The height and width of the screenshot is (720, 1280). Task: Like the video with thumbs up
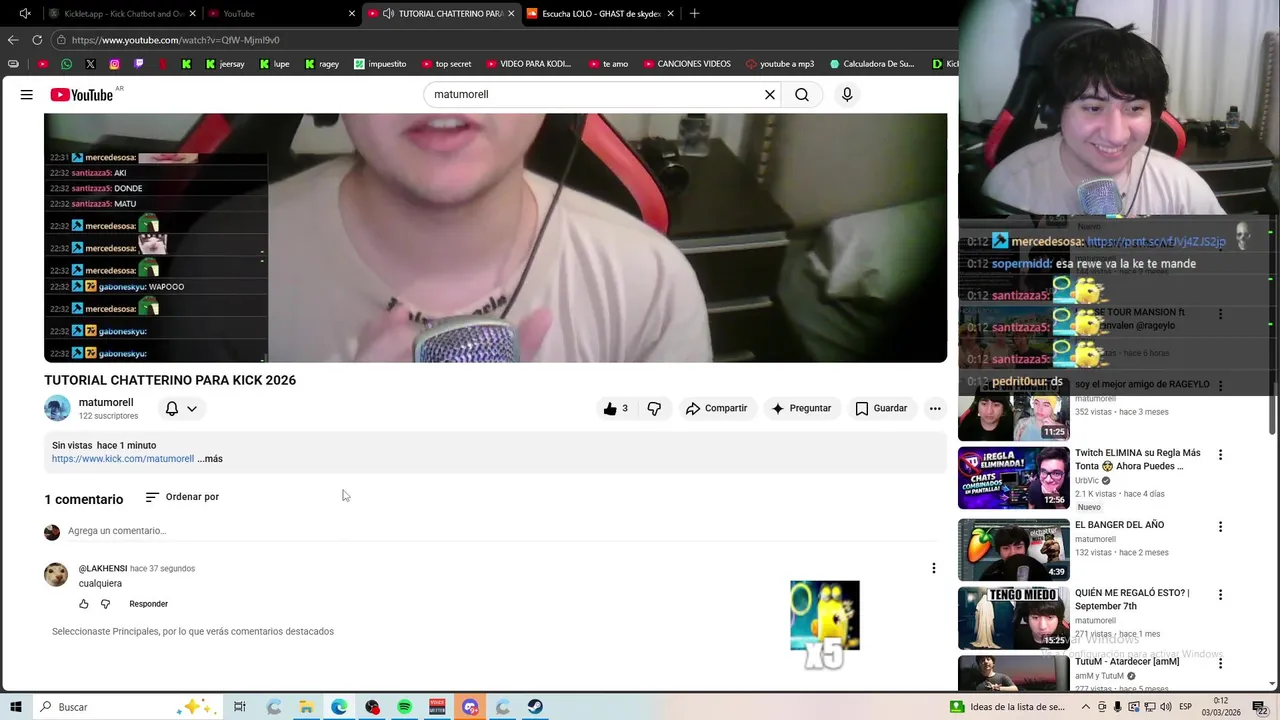[616, 408]
